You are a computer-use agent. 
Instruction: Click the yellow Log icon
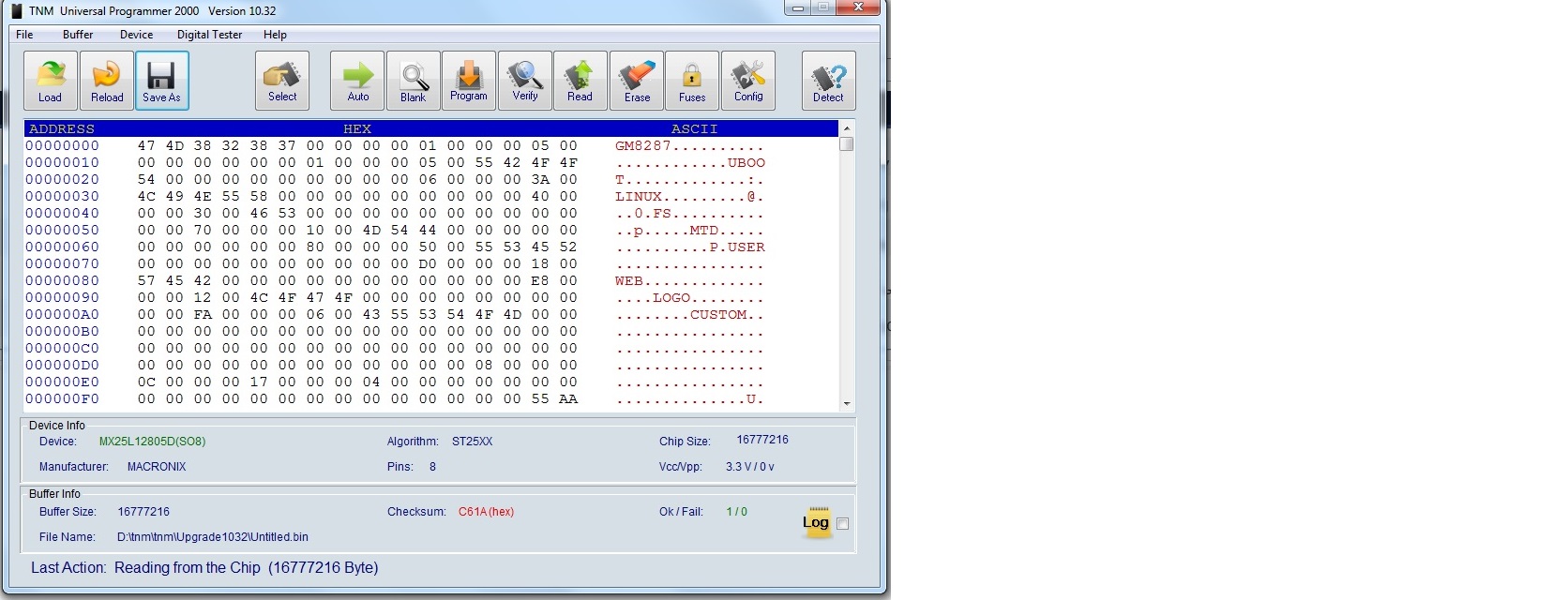[x=816, y=522]
